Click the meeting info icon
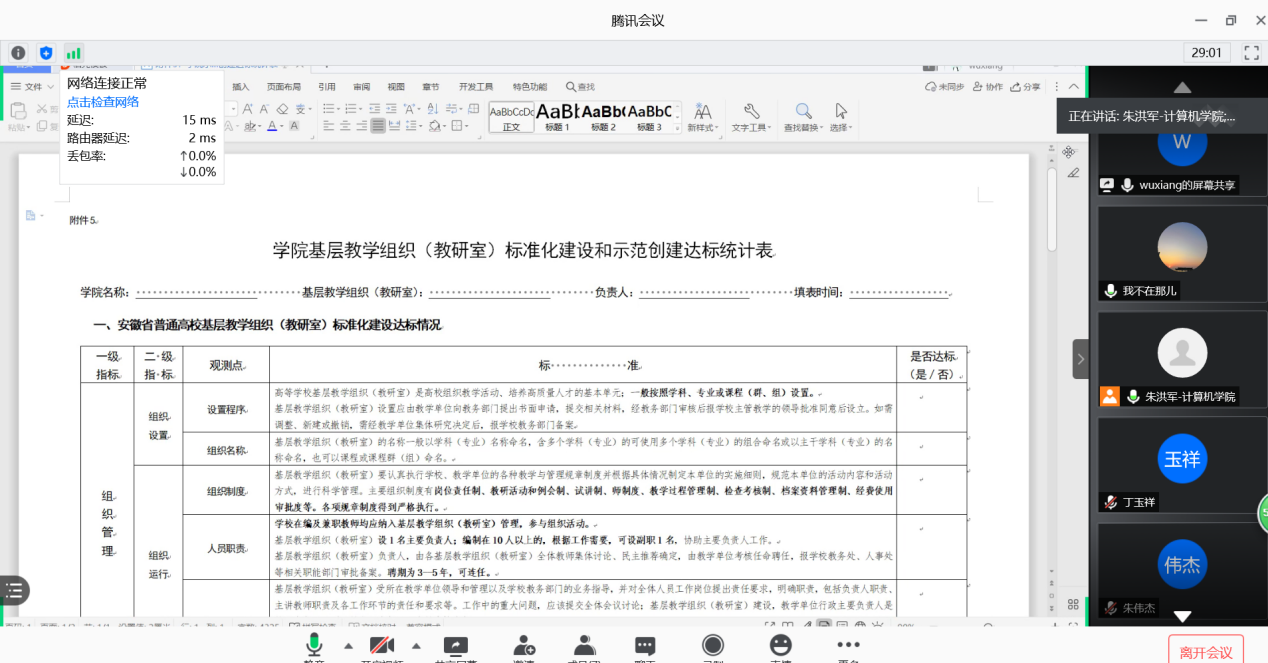The height and width of the screenshot is (663, 1268). click(x=18, y=53)
